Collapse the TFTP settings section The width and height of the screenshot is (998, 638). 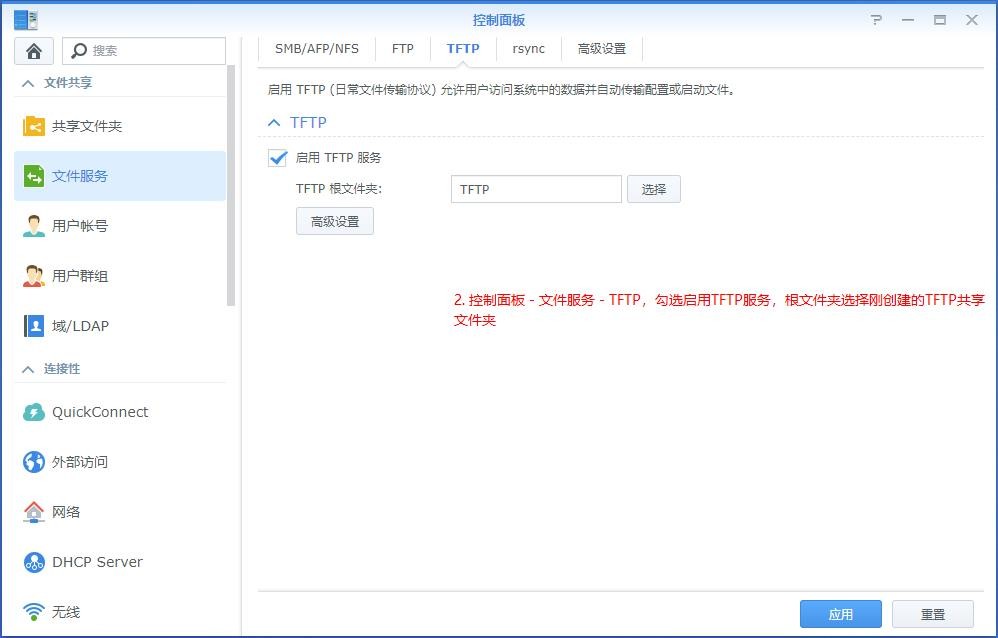[x=274, y=122]
